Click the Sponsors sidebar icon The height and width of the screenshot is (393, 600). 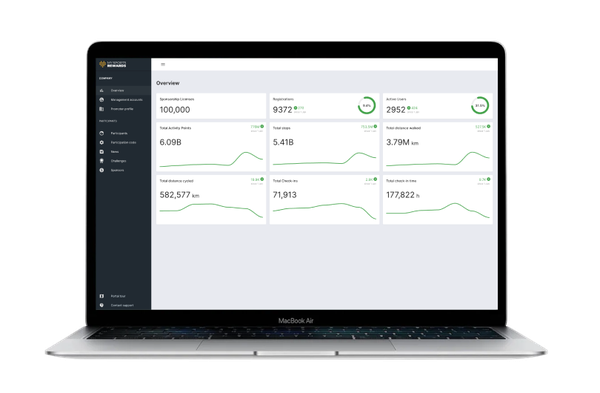click(101, 170)
